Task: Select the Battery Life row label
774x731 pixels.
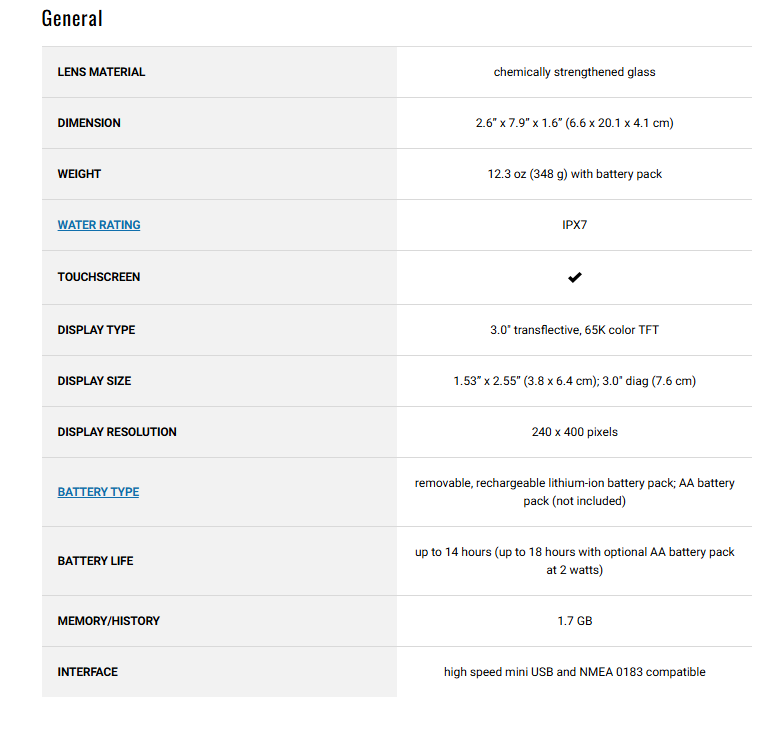Action: (x=95, y=561)
